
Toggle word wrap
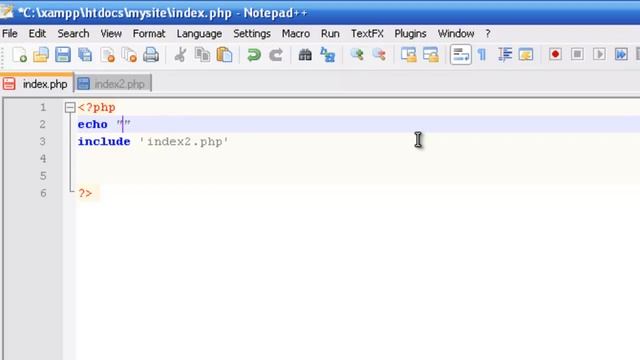click(x=461, y=55)
